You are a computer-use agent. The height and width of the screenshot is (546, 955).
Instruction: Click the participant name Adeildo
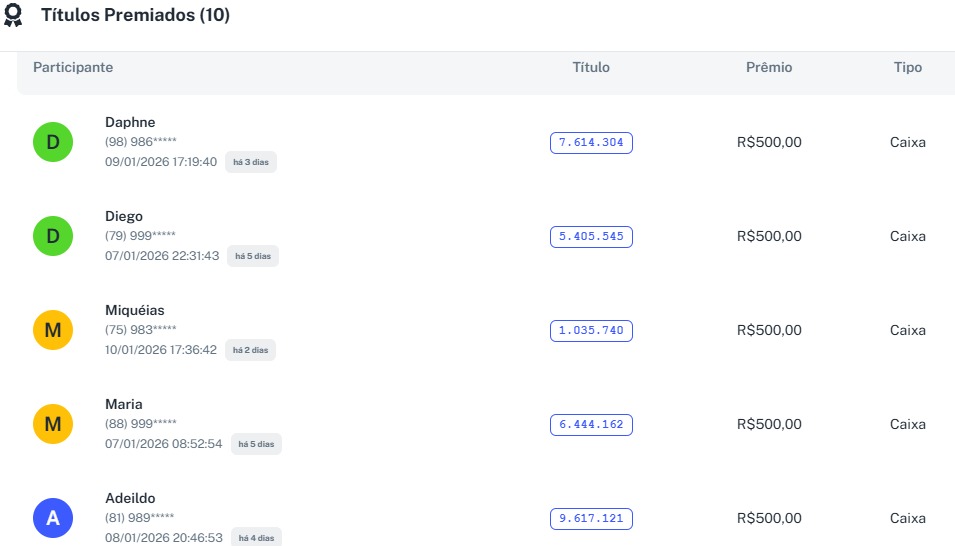(x=130, y=498)
